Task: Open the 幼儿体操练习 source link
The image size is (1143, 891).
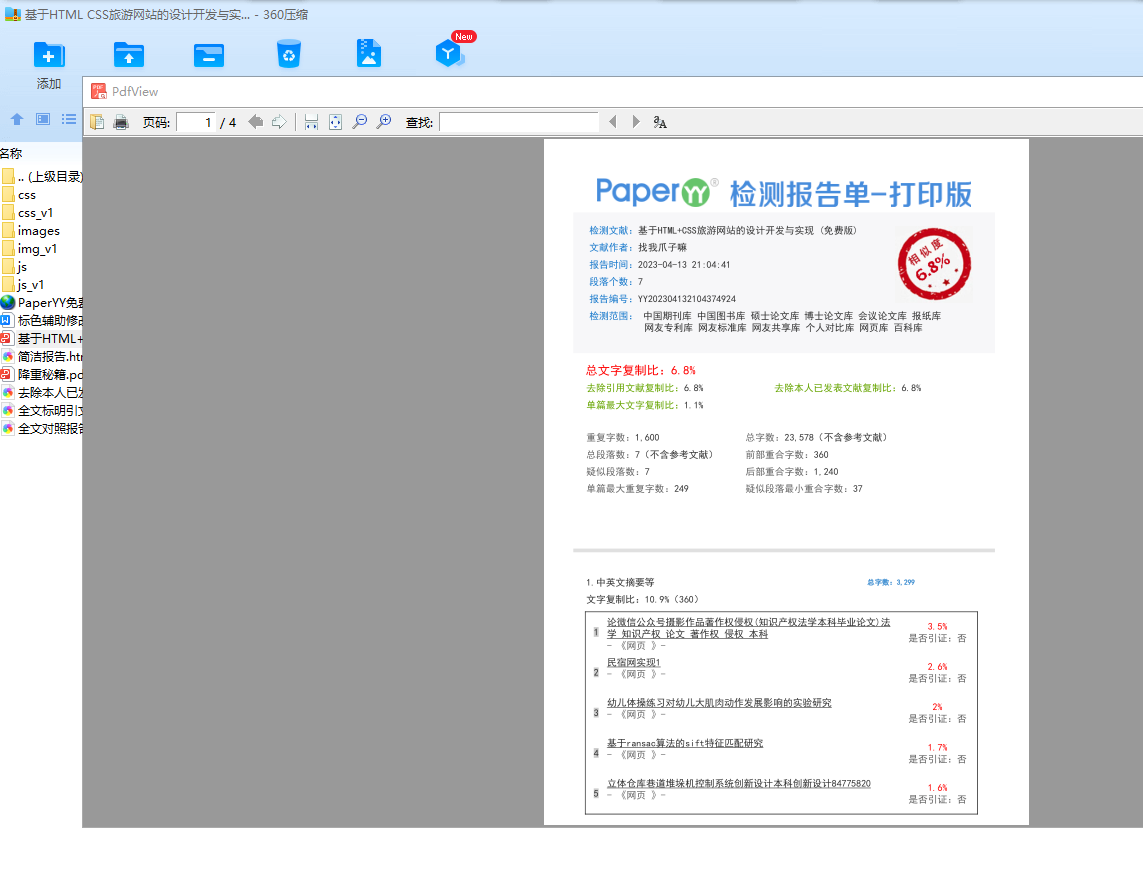Action: pos(719,703)
